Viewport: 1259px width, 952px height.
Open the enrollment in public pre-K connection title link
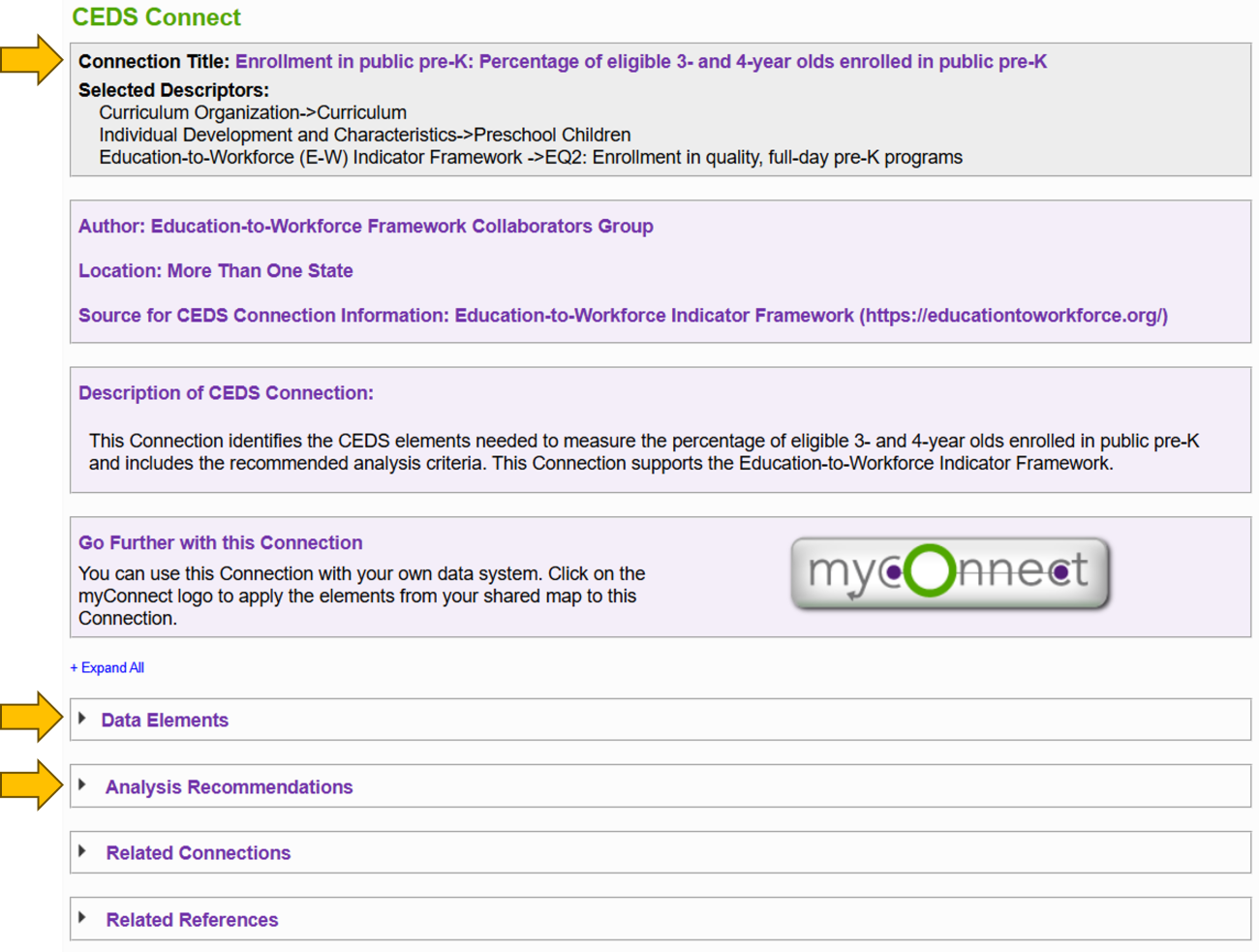[x=639, y=61]
